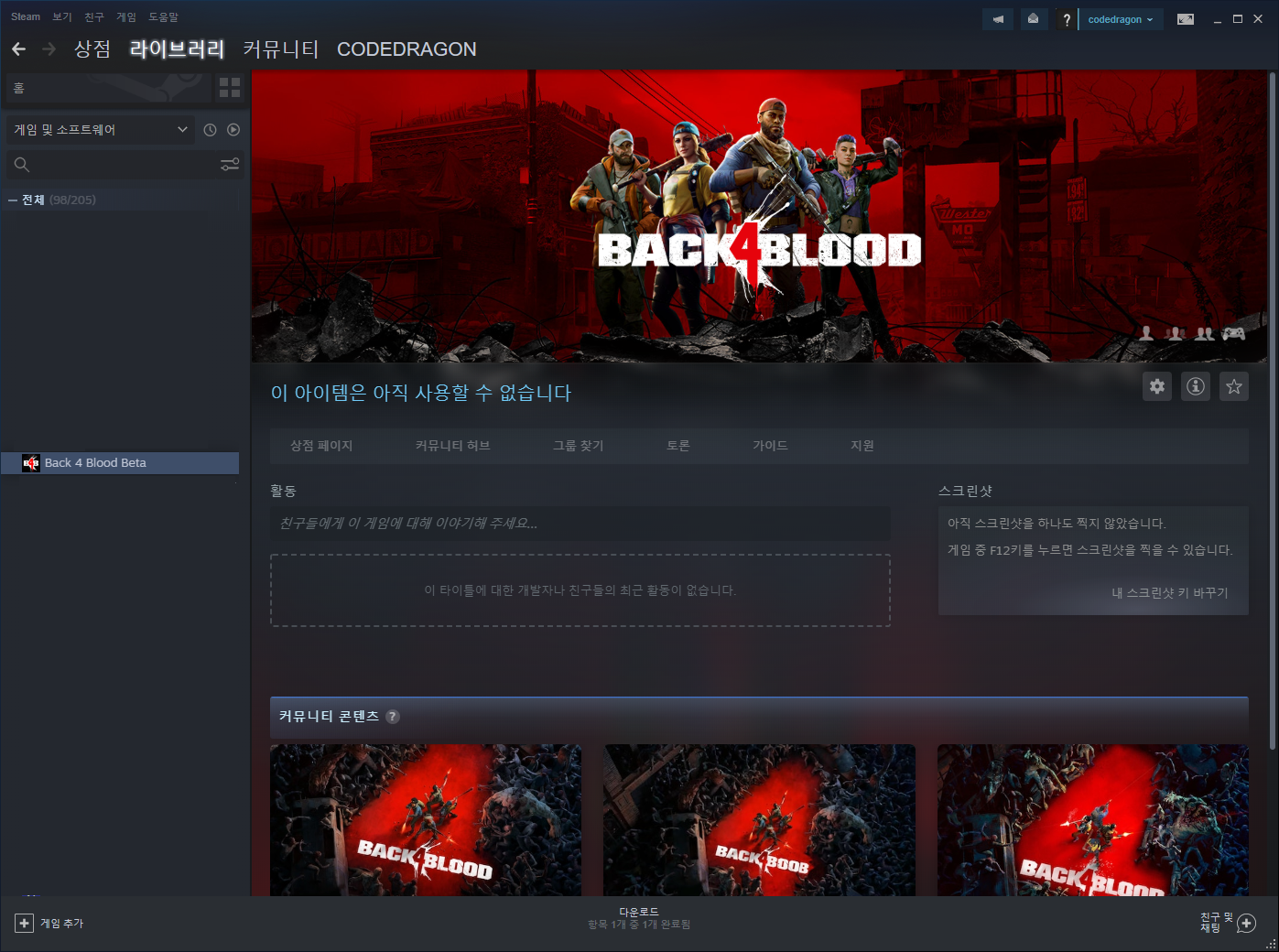
Task: Open the announcements megaphone icon
Action: [998, 19]
